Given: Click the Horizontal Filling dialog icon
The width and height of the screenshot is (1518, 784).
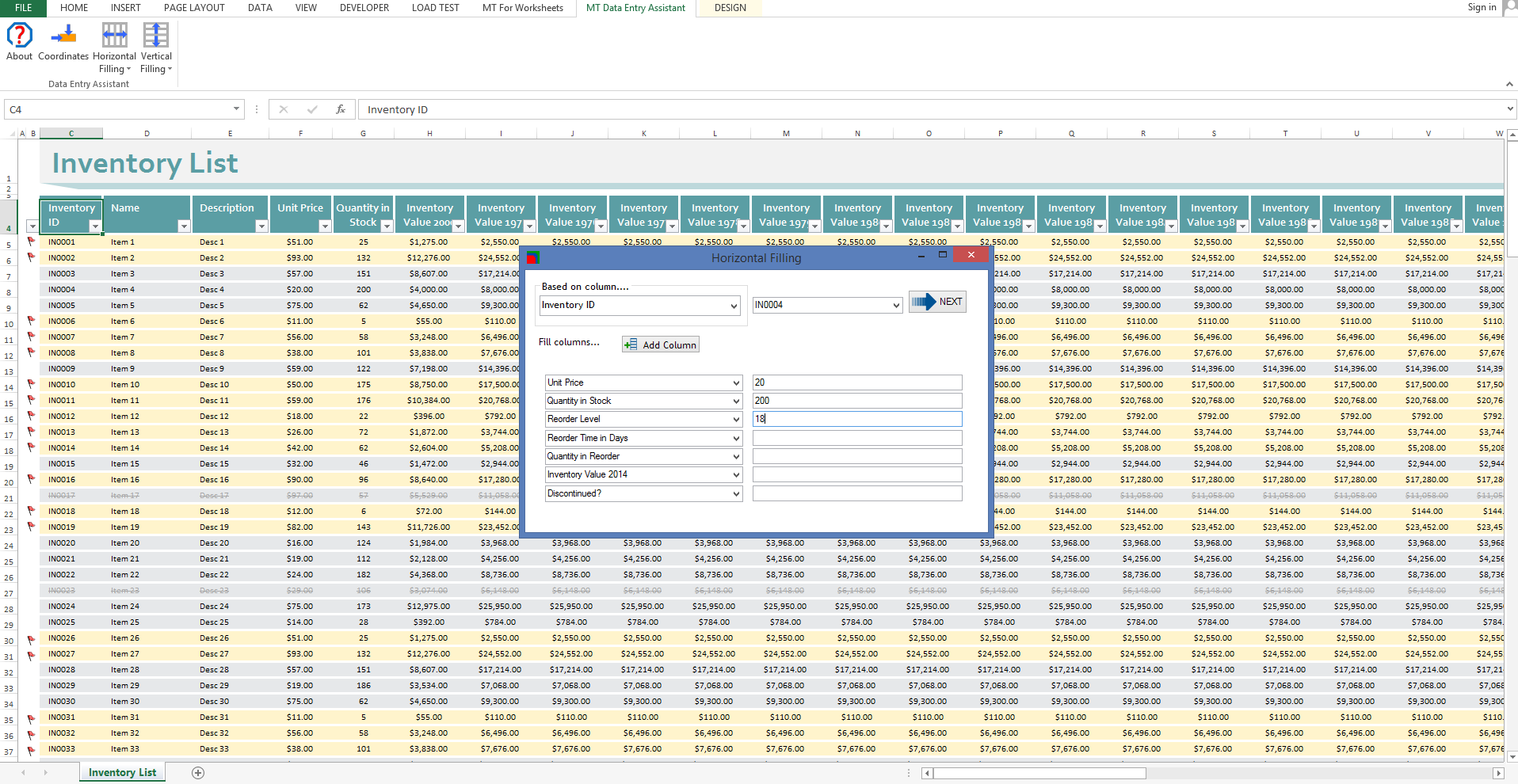Looking at the screenshot, I should [x=533, y=257].
